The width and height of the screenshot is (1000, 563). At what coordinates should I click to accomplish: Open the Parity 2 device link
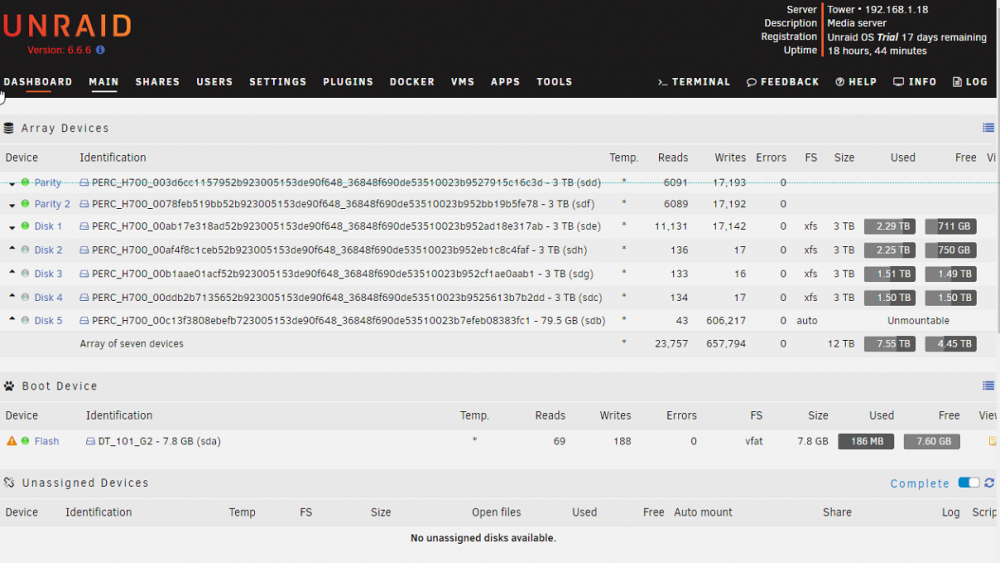(x=52, y=204)
